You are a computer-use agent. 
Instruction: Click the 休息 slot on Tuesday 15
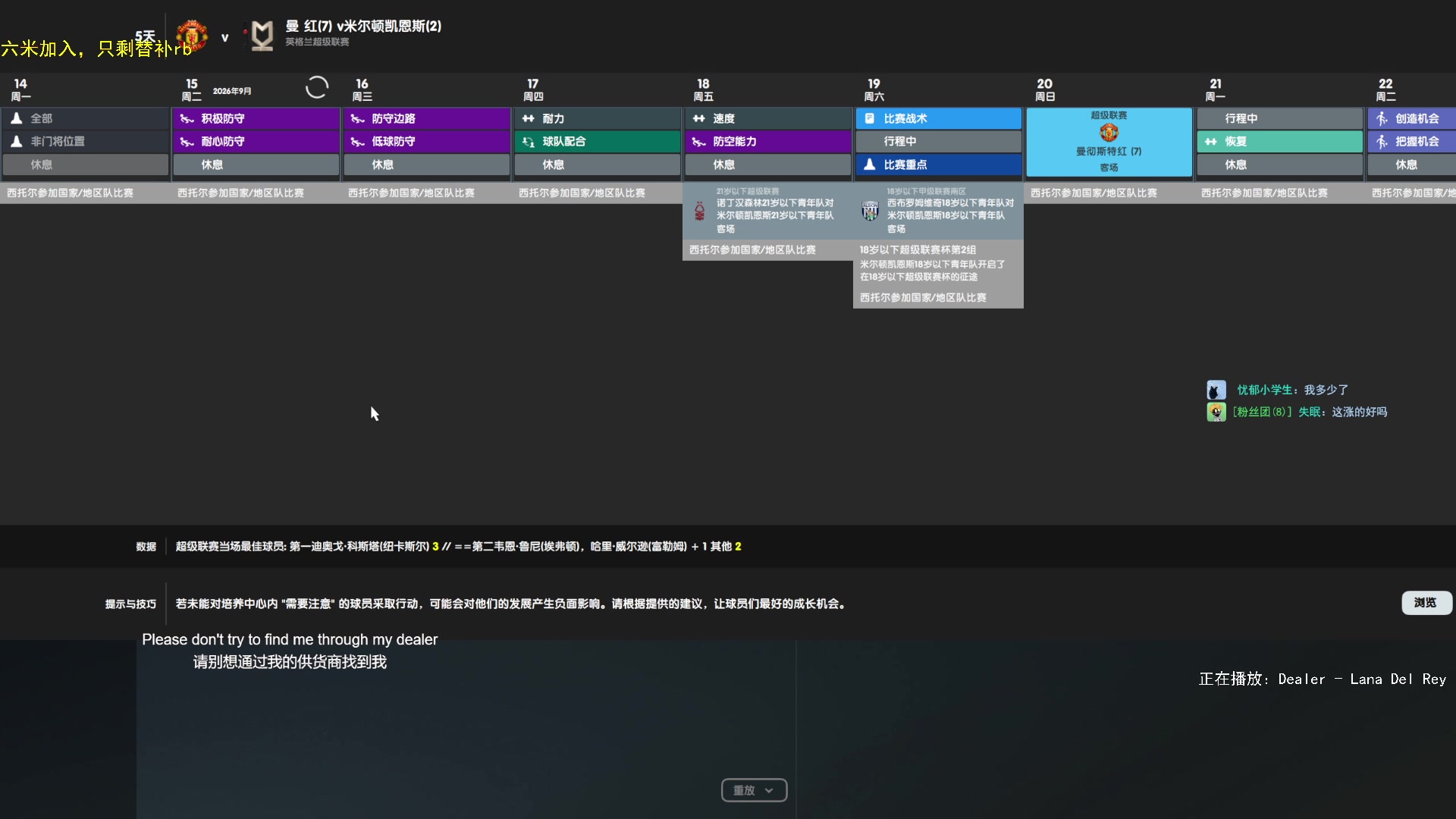click(256, 165)
